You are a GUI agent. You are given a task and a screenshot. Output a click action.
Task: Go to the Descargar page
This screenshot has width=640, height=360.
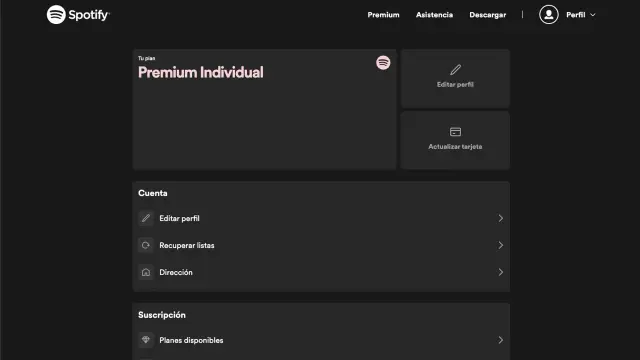(x=487, y=15)
